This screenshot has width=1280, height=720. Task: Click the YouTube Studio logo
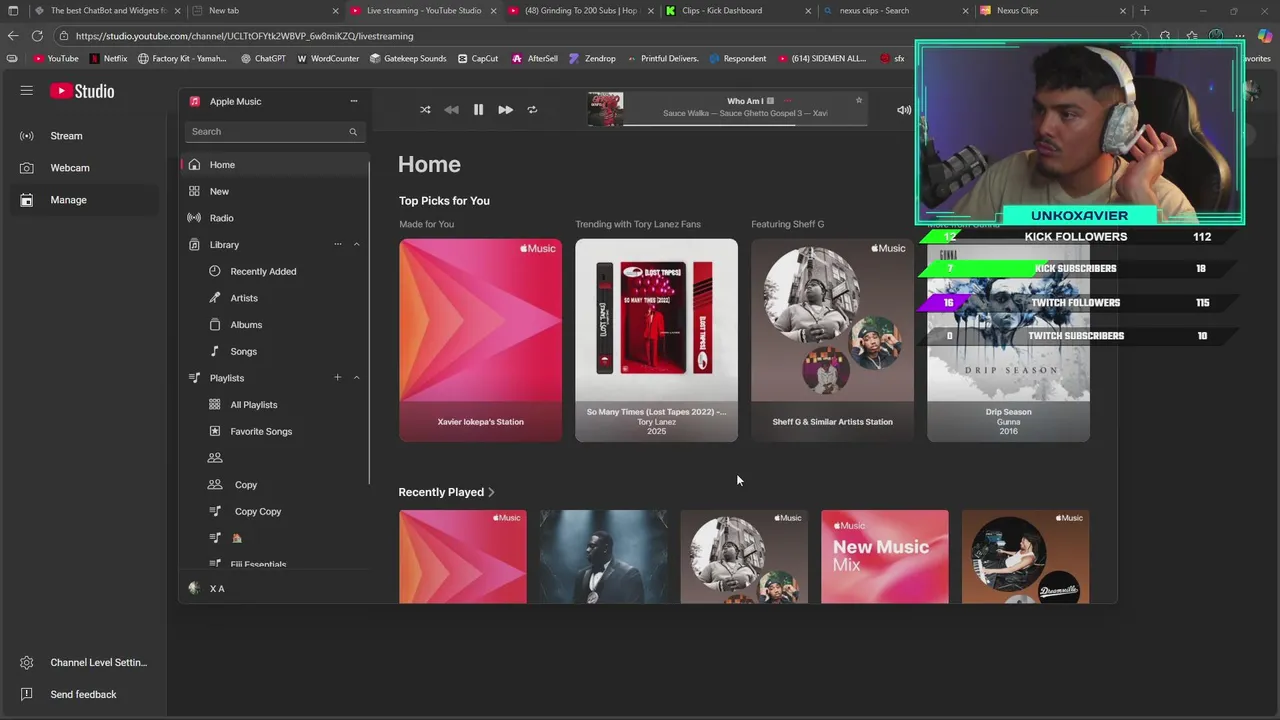click(x=82, y=91)
